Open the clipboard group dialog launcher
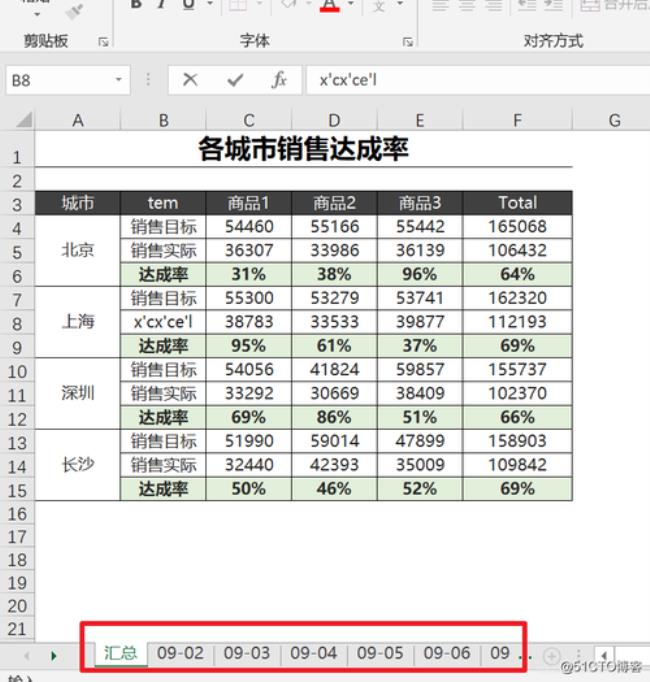650x682 pixels. [103, 42]
